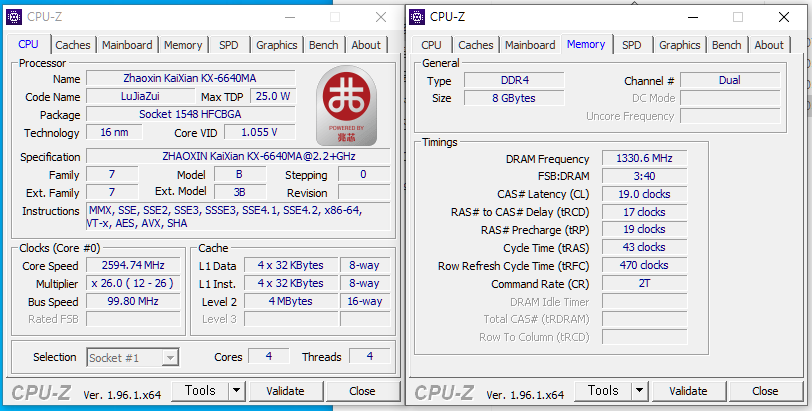Screen dimensions: 812x411
Task: Click the 19.0 clocks CAS latency value
Action: click(x=645, y=194)
